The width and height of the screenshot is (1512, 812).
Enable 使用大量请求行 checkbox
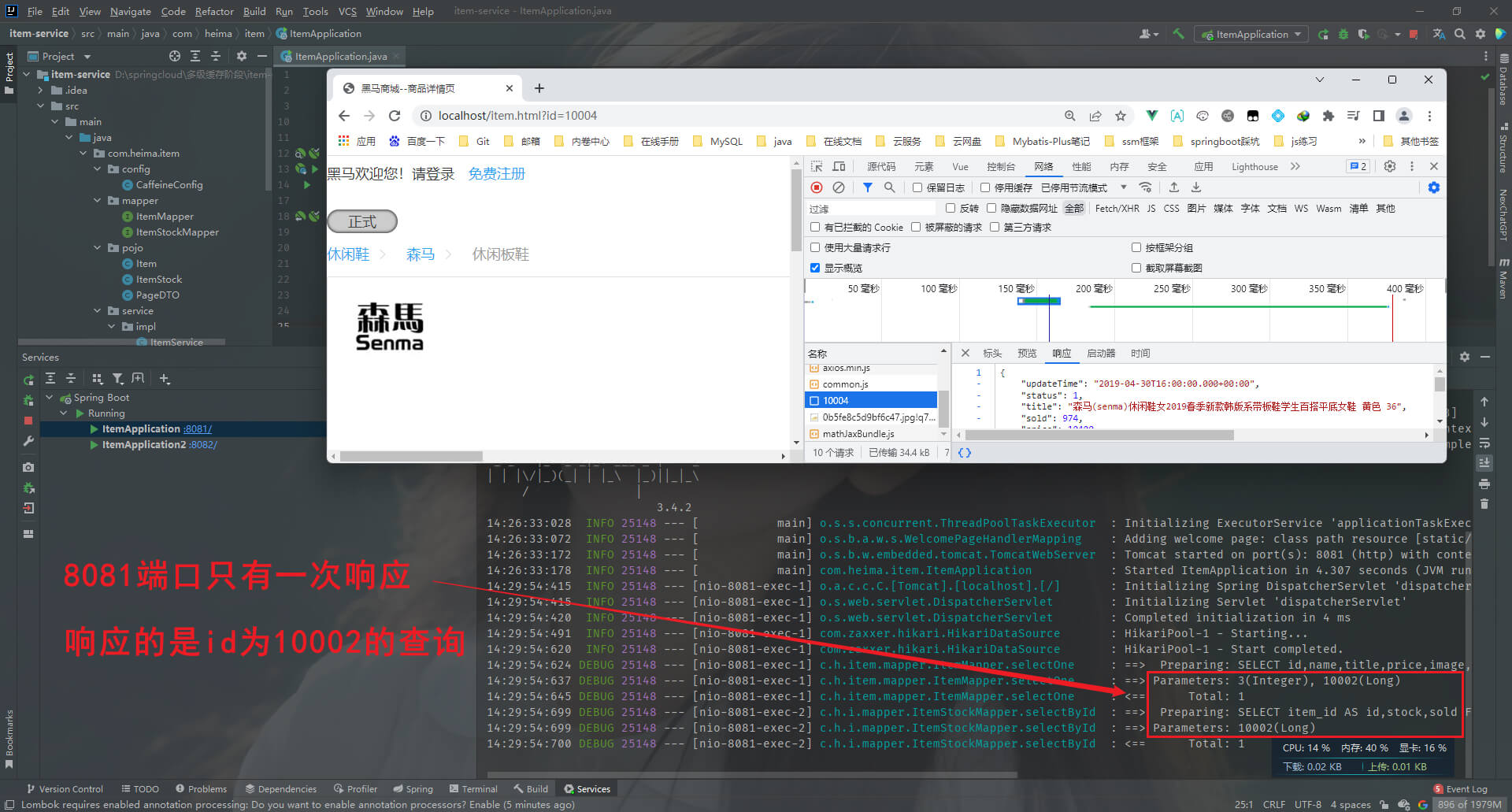click(x=815, y=247)
